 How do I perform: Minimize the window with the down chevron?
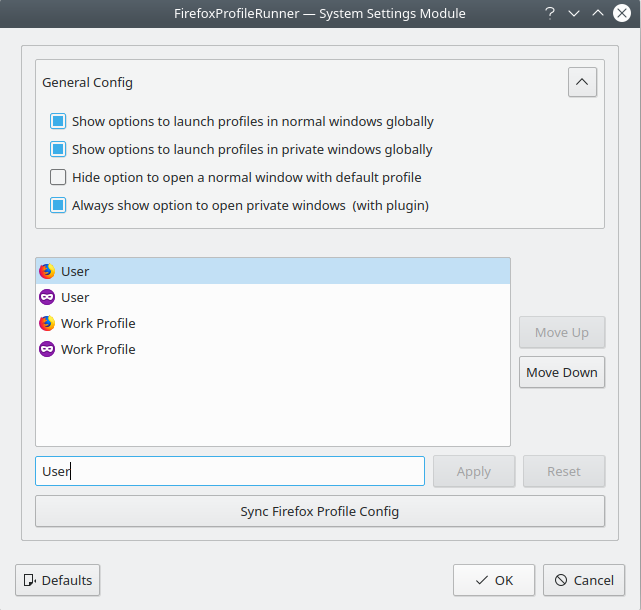[574, 13]
